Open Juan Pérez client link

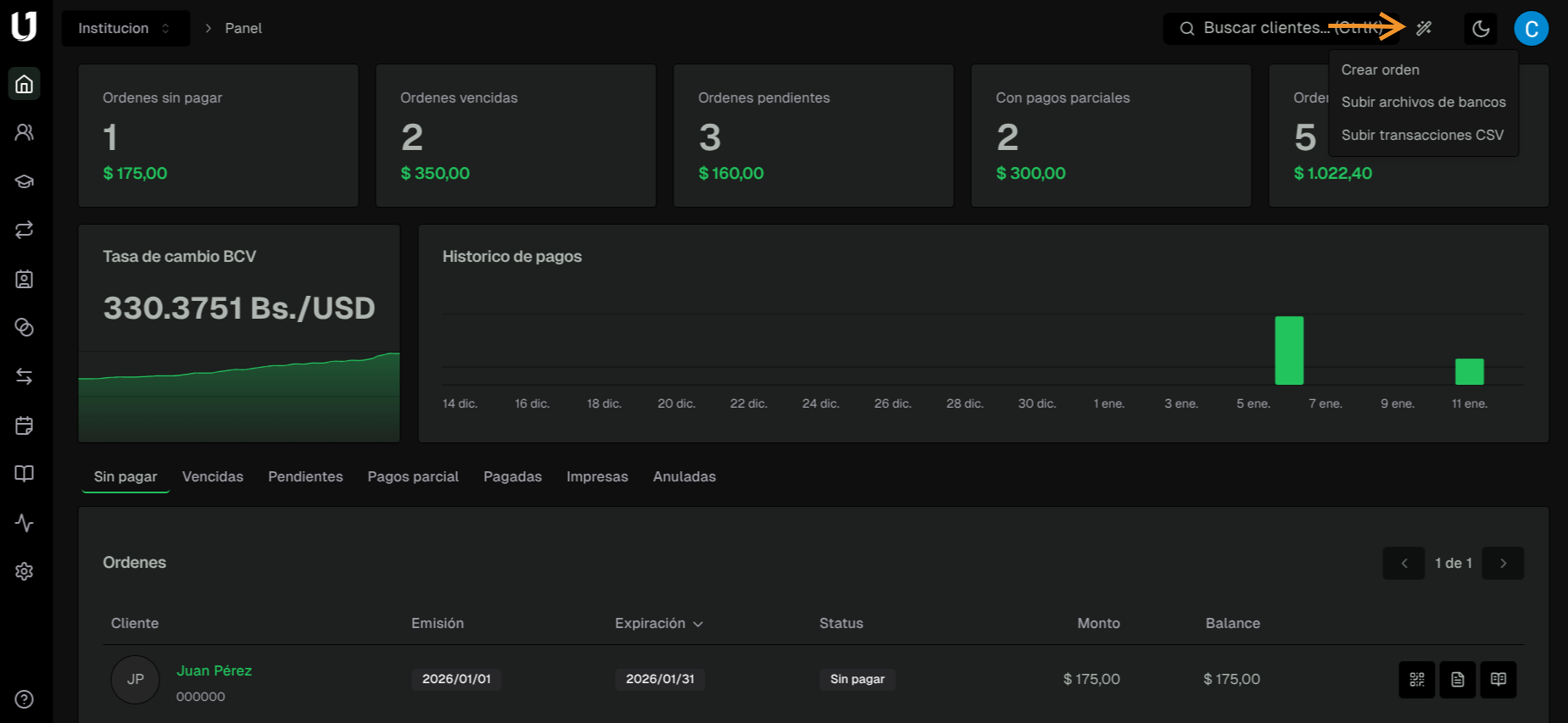click(214, 670)
